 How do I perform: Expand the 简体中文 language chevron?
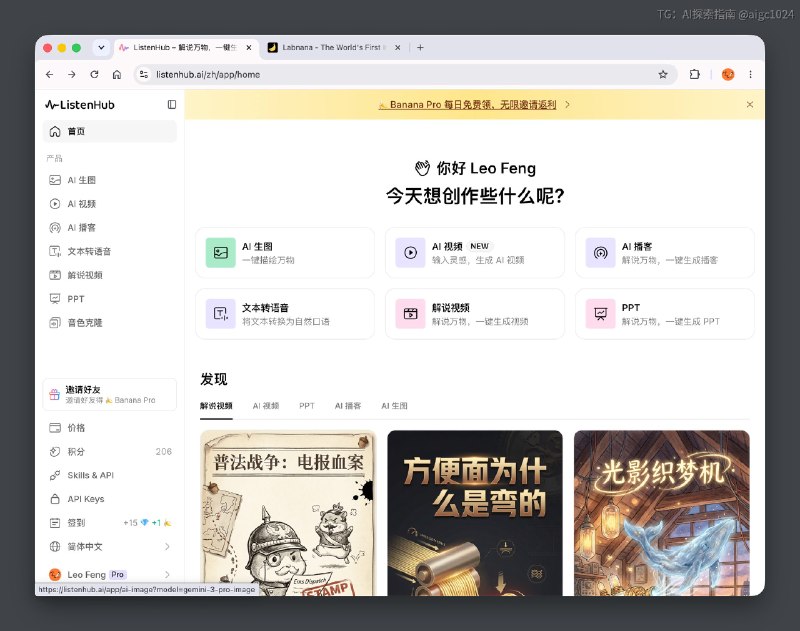pos(167,546)
